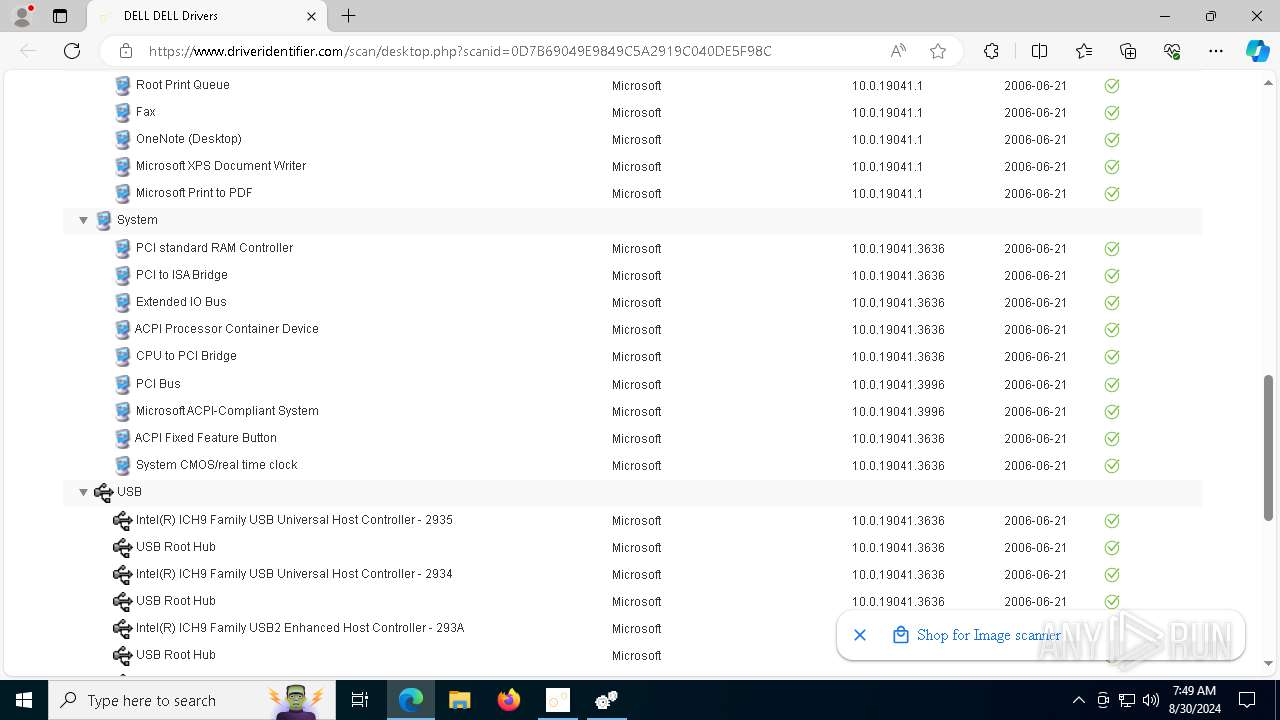Screen dimensions: 1280x720
Task: Open Read aloud in address bar
Action: tap(898, 51)
